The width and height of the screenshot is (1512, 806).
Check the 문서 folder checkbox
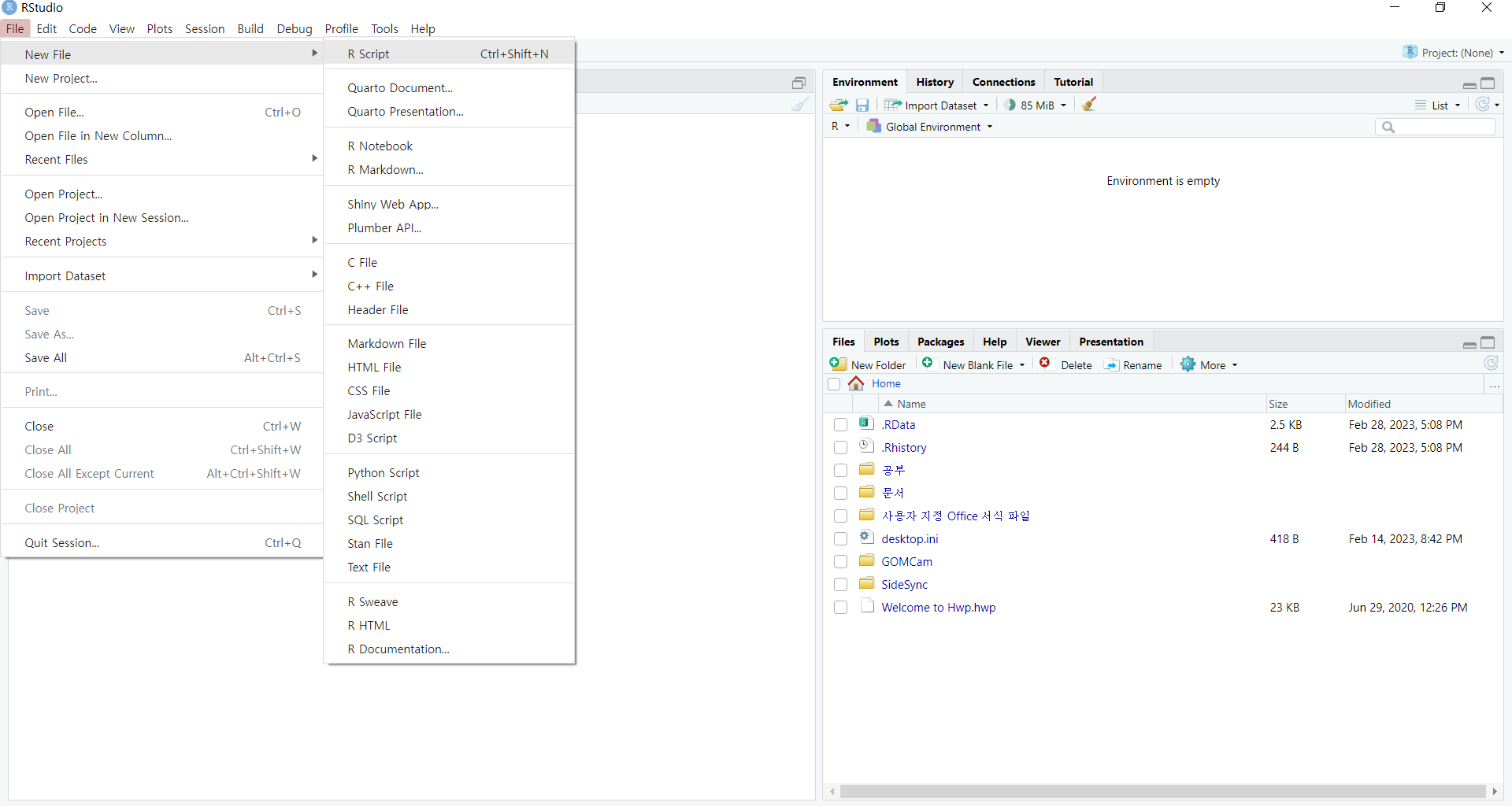(x=840, y=494)
